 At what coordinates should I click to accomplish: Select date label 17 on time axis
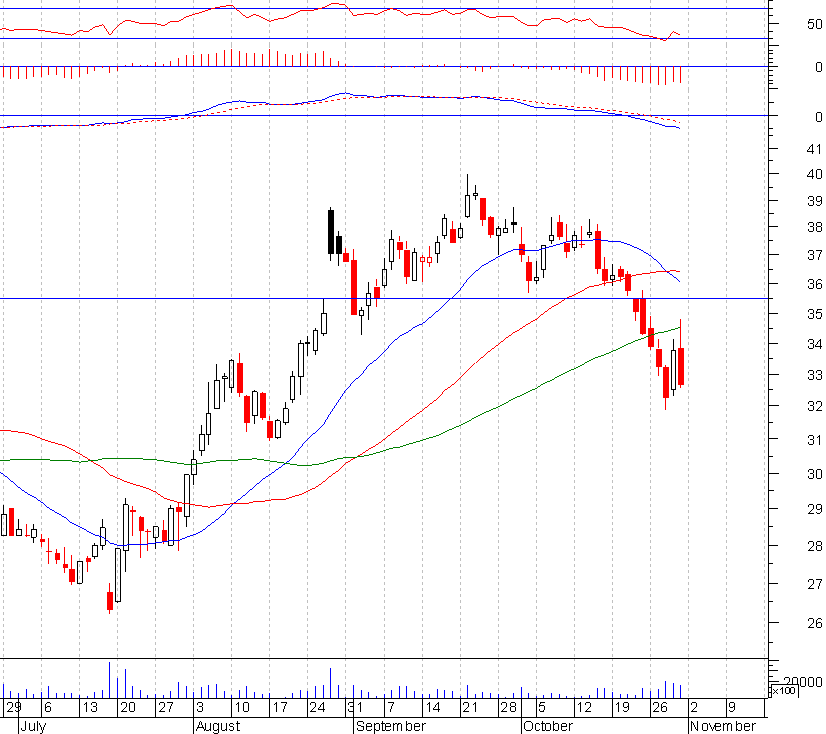click(280, 707)
